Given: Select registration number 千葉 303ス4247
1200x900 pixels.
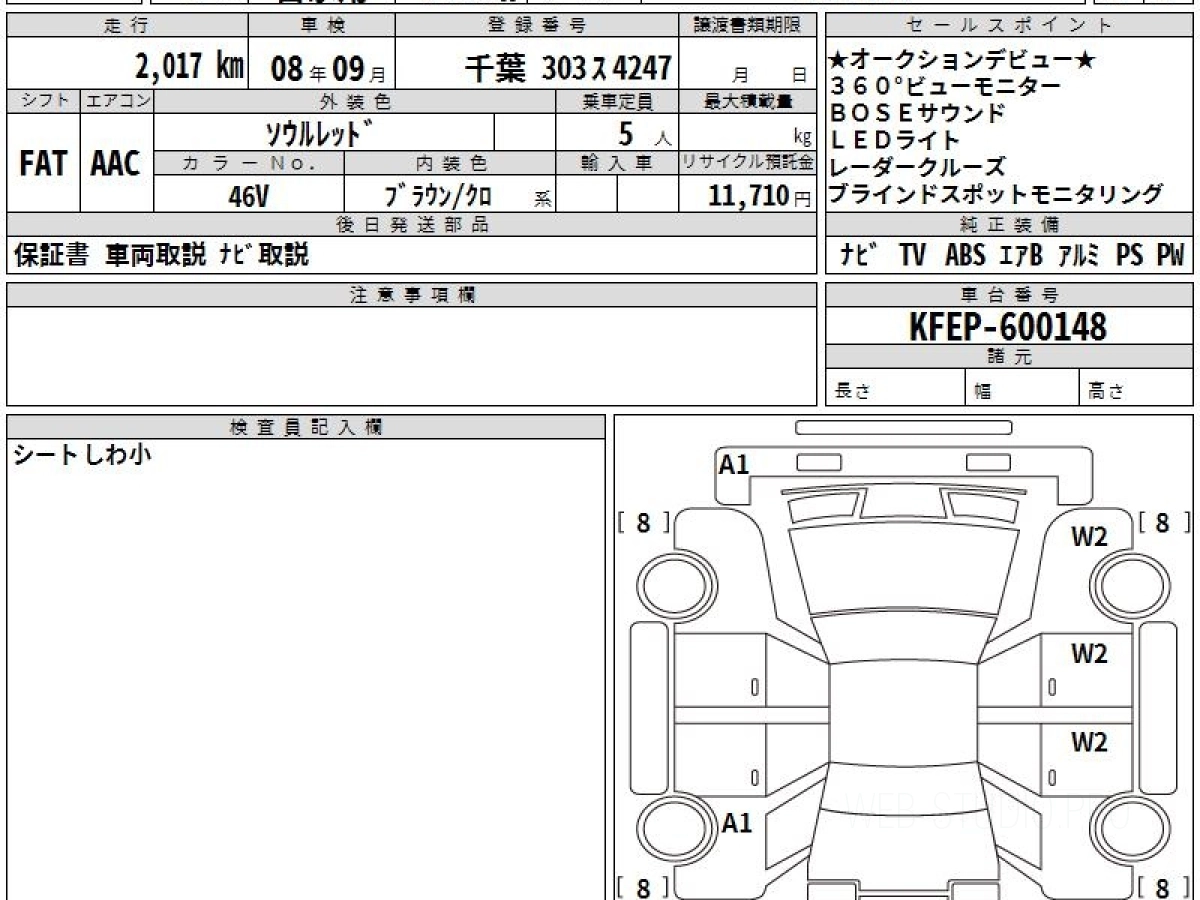Looking at the screenshot, I should click(568, 69).
